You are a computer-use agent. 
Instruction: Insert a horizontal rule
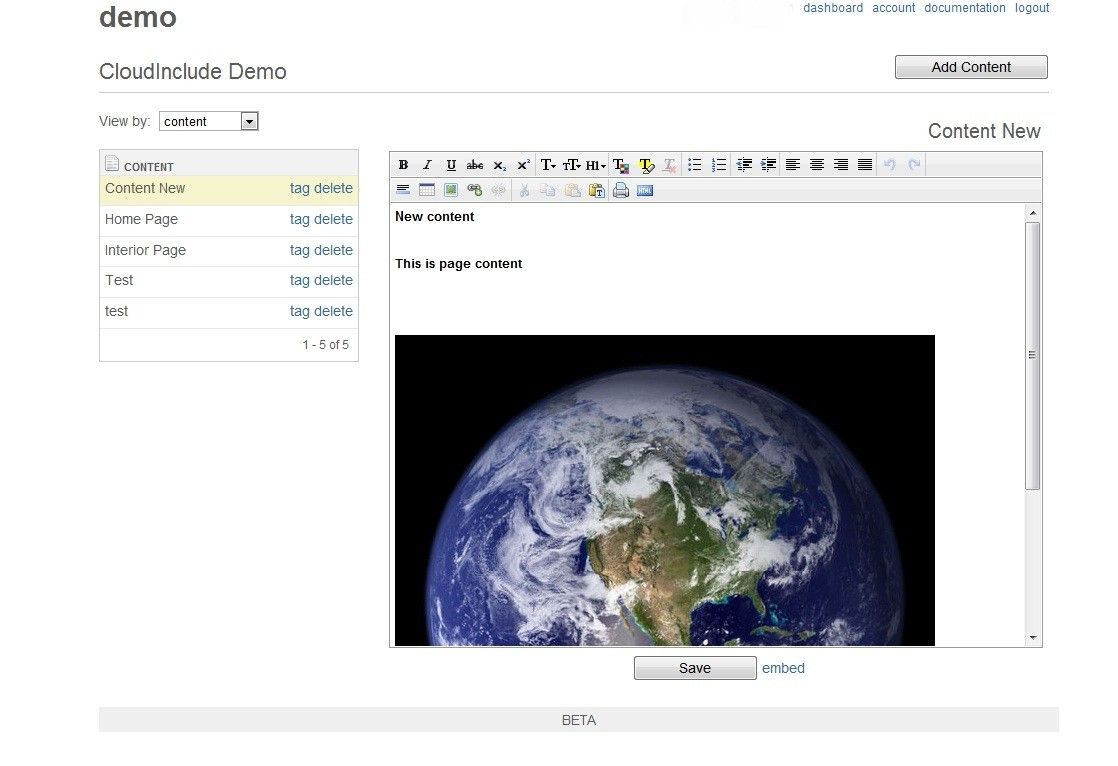403,190
